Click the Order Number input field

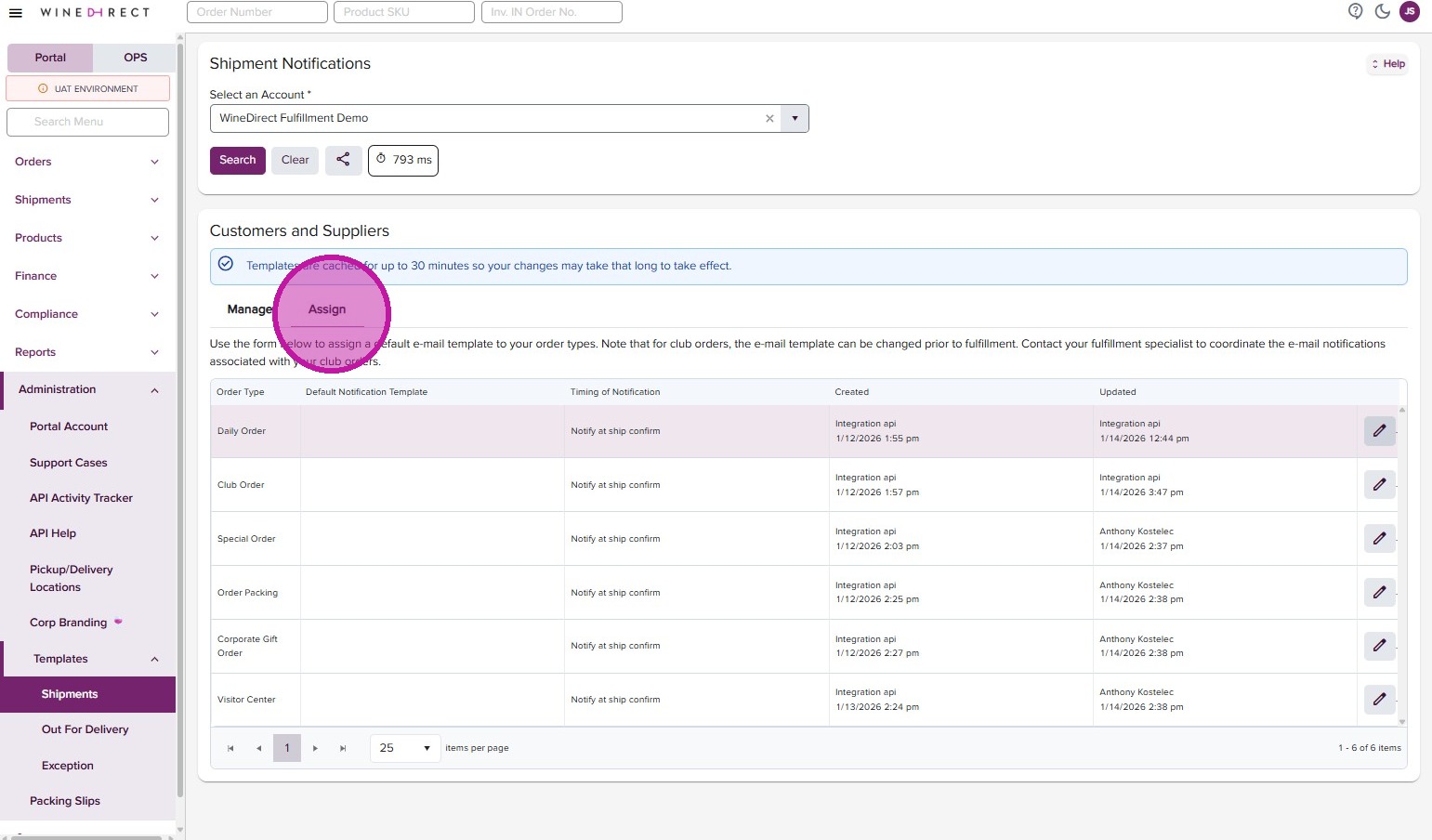tap(257, 12)
